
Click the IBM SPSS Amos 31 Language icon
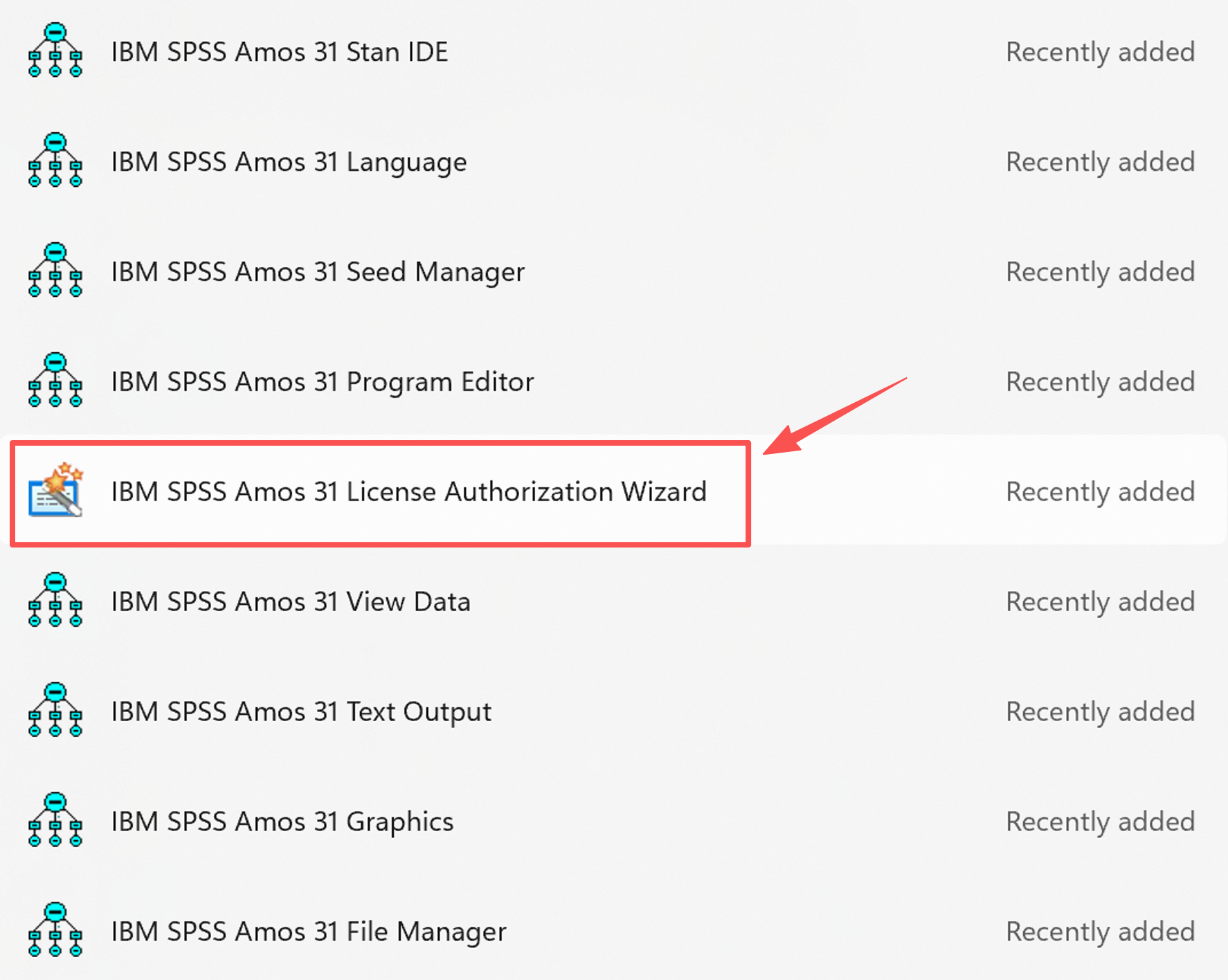55,160
